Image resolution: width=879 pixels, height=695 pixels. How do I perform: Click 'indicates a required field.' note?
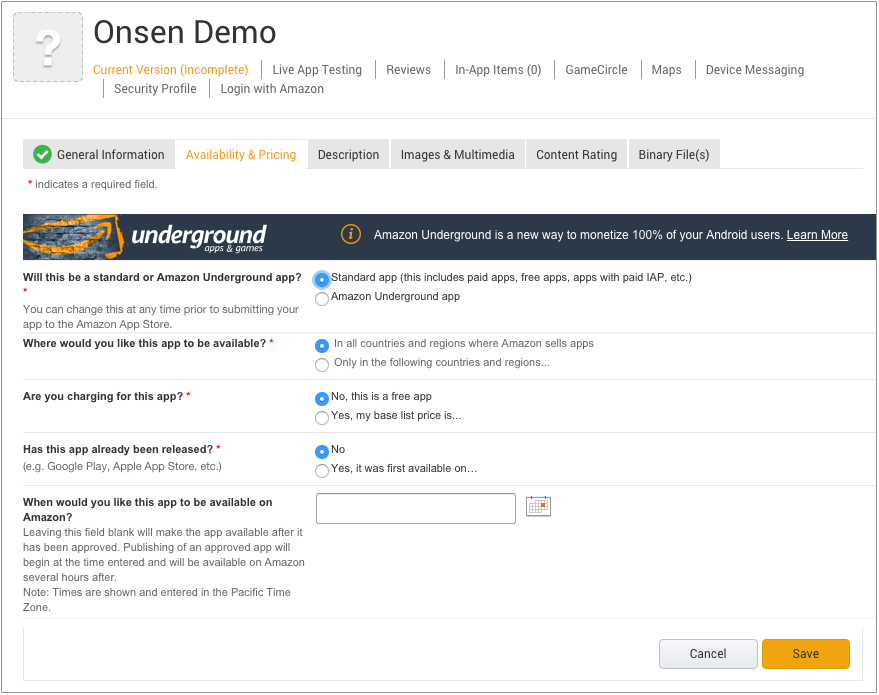(x=96, y=184)
